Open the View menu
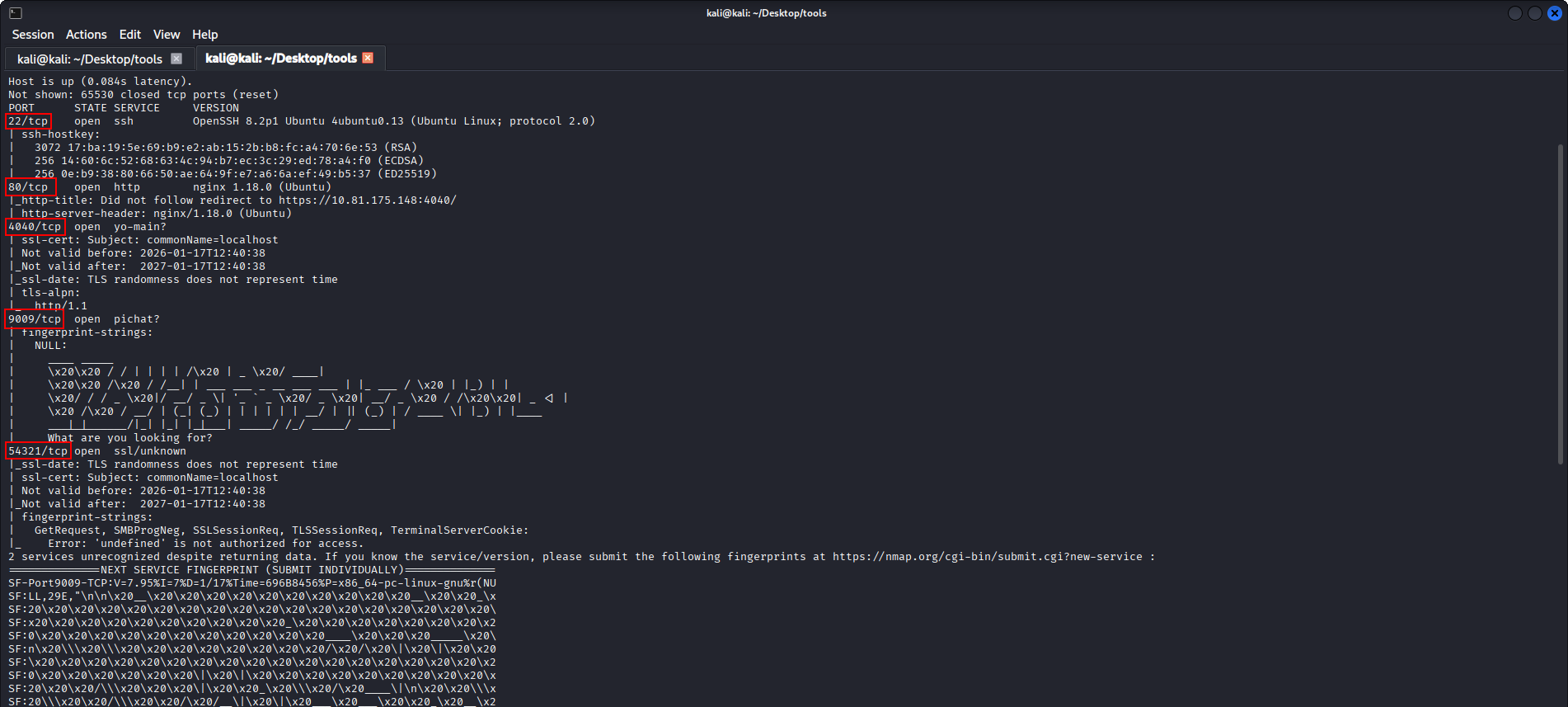Image resolution: width=1568 pixels, height=707 pixels. click(x=166, y=35)
